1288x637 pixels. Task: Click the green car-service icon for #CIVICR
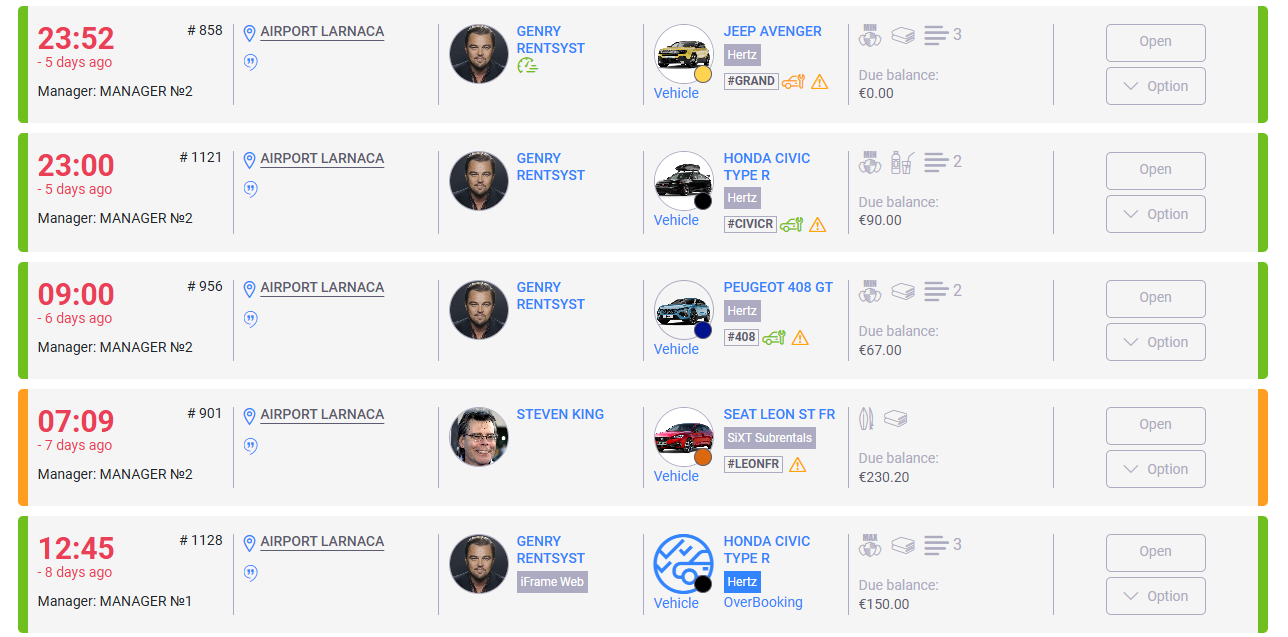(791, 224)
